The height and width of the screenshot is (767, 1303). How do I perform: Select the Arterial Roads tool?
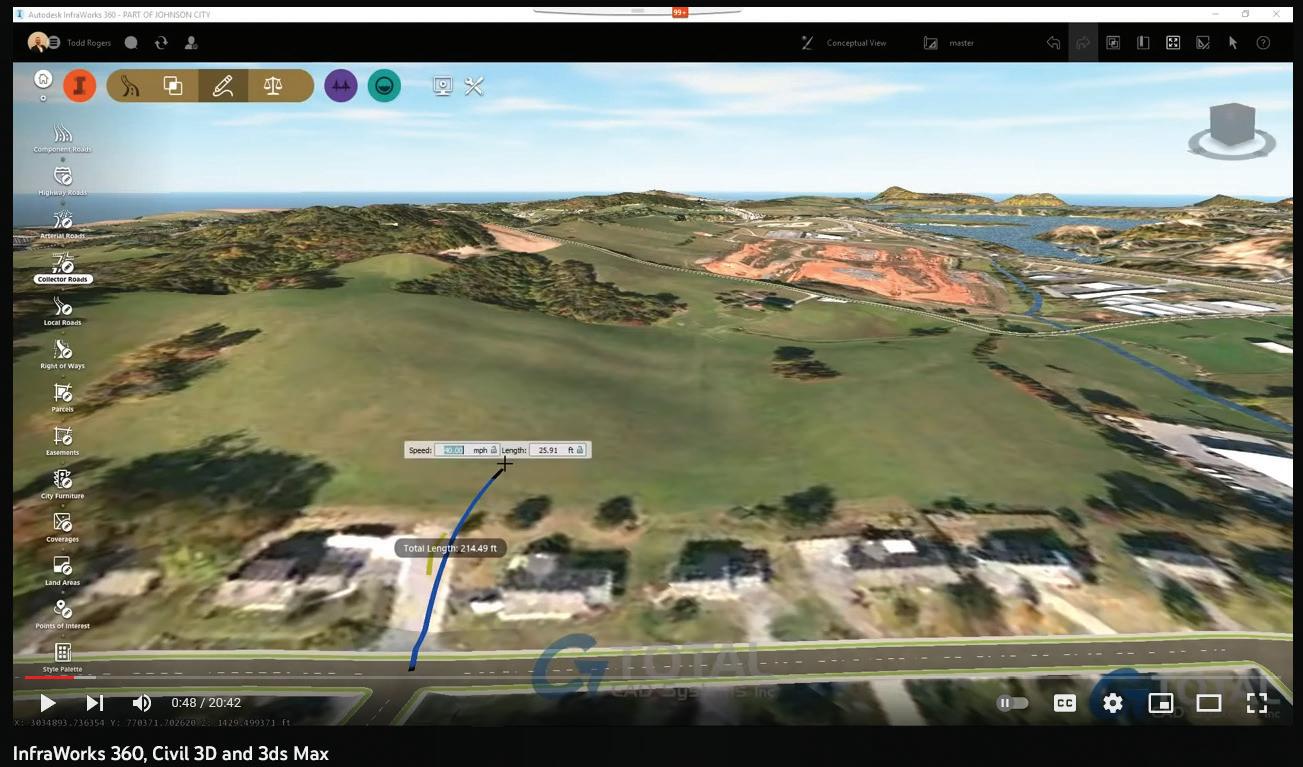tap(63, 224)
